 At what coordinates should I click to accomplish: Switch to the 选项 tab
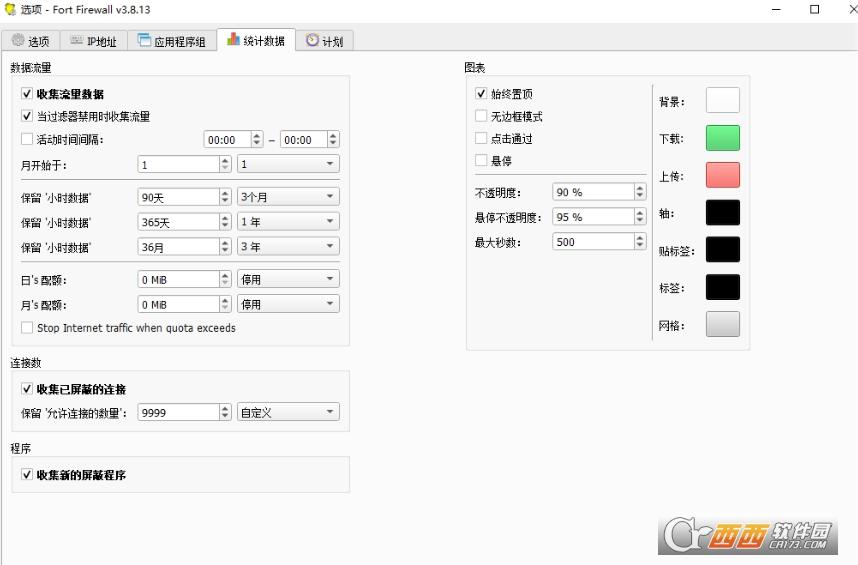click(31, 40)
